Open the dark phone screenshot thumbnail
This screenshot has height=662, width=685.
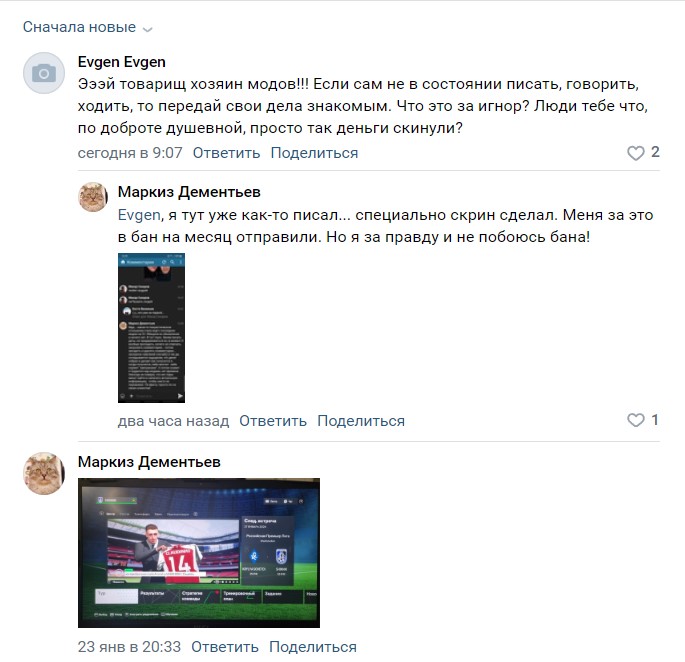tap(151, 328)
